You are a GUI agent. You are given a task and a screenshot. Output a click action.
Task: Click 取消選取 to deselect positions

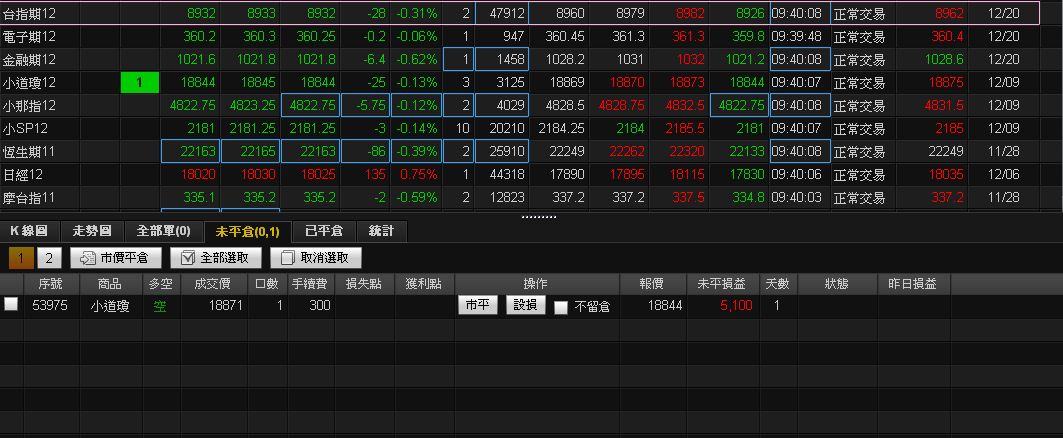tap(316, 258)
